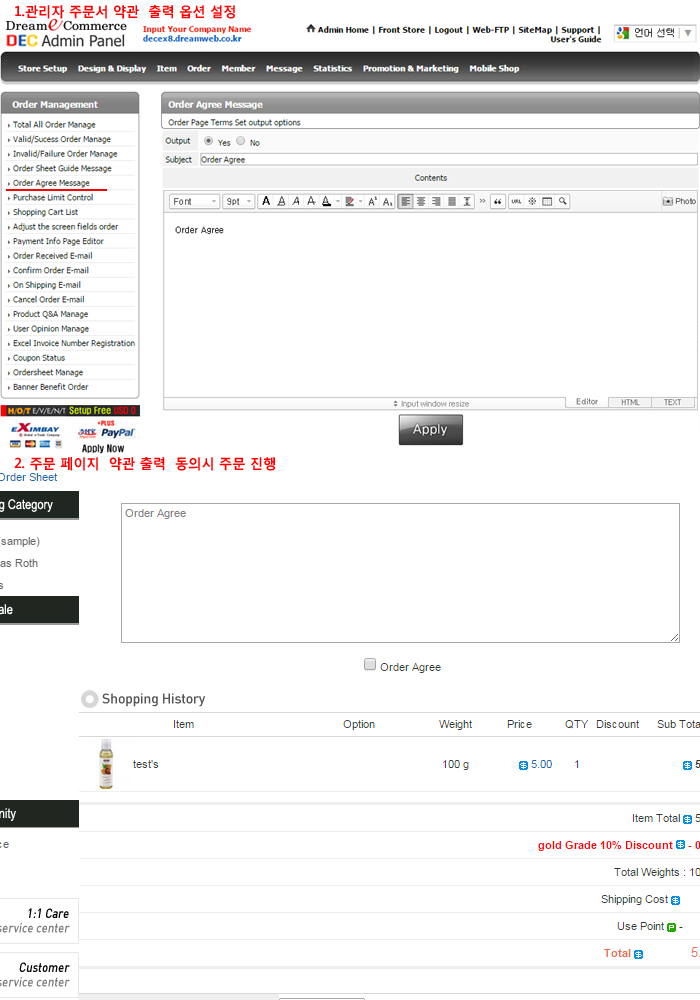Screen dimensions: 700x1000
Task: Click the Photo upload icon
Action: [679, 201]
